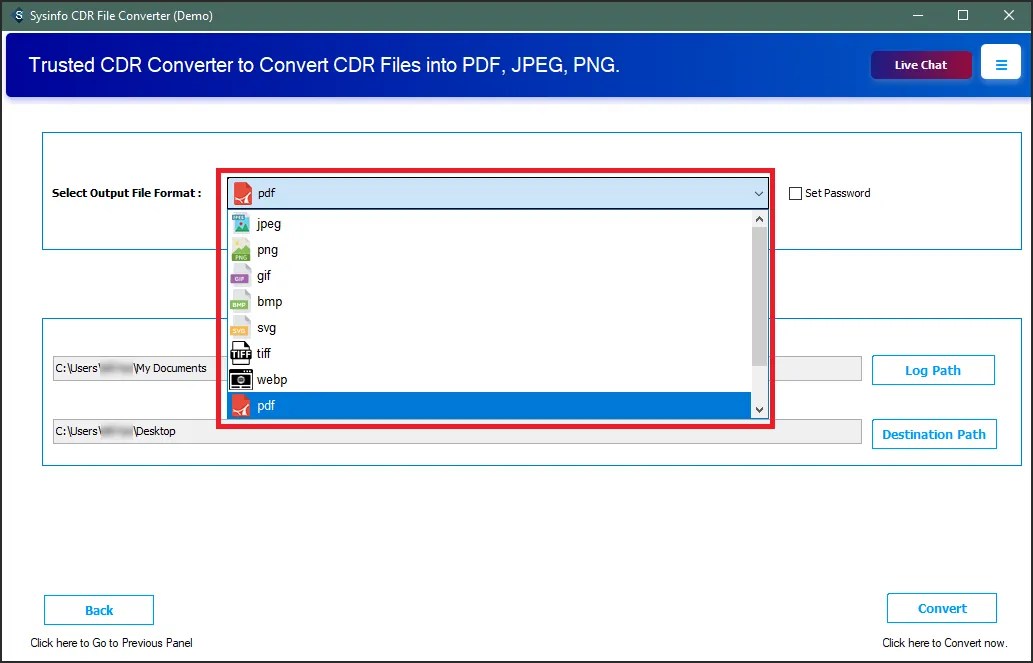
Task: Choose the gif format icon in the list
Action: pos(241,275)
